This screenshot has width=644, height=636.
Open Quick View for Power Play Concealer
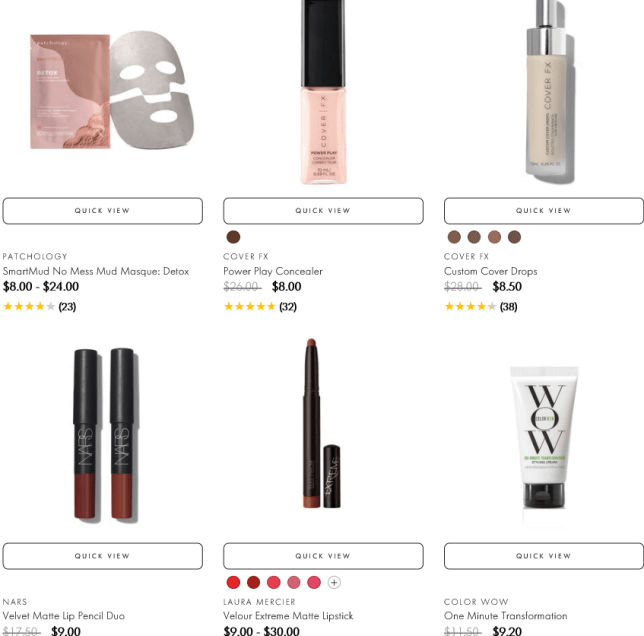coord(323,211)
